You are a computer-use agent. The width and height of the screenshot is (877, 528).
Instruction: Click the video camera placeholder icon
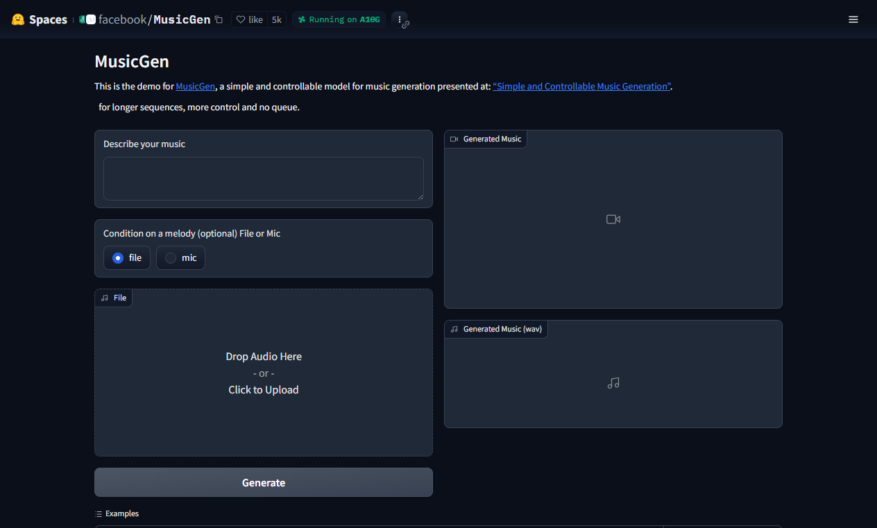coord(613,219)
